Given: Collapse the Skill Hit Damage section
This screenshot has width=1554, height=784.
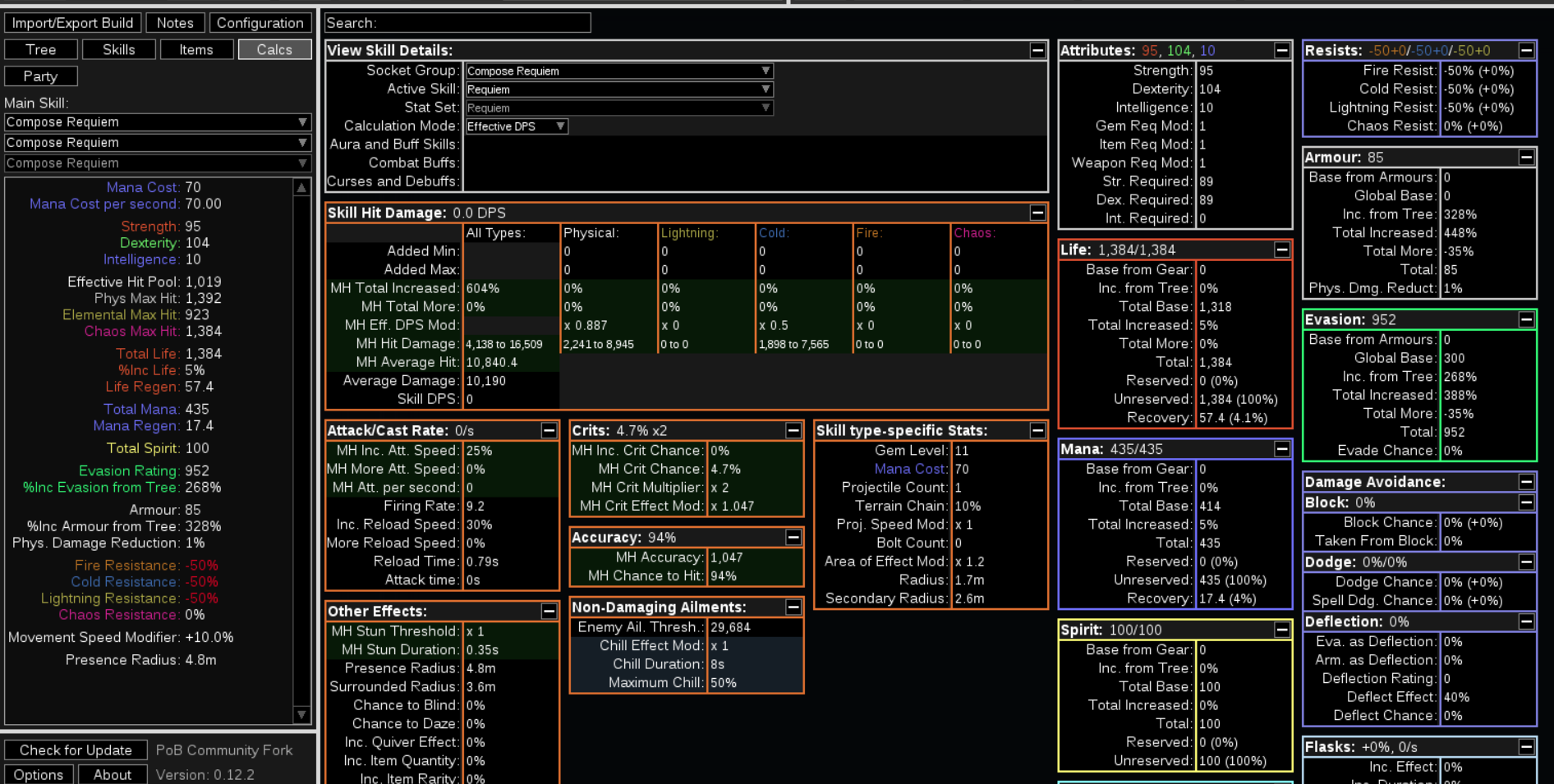Looking at the screenshot, I should tap(1037, 213).
